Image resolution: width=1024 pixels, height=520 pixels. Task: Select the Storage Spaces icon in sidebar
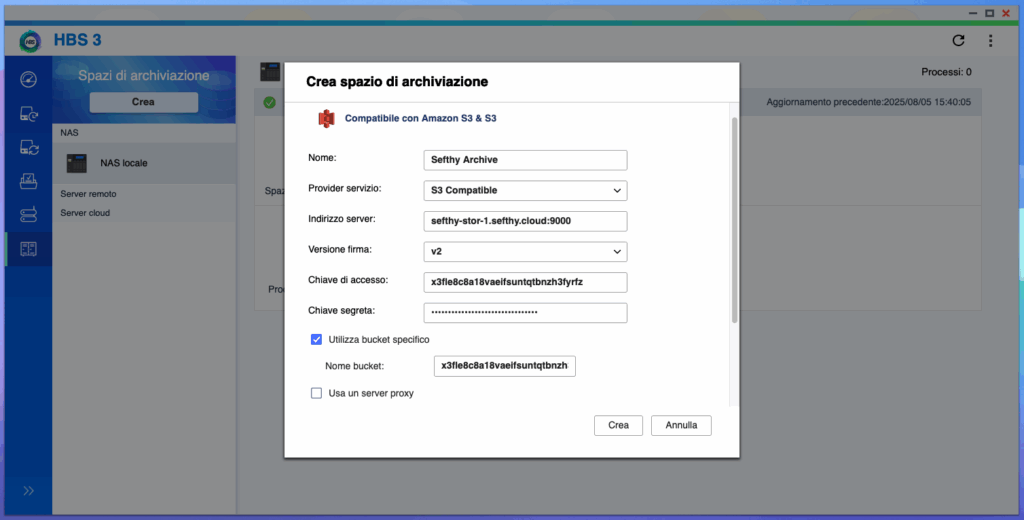[x=29, y=248]
